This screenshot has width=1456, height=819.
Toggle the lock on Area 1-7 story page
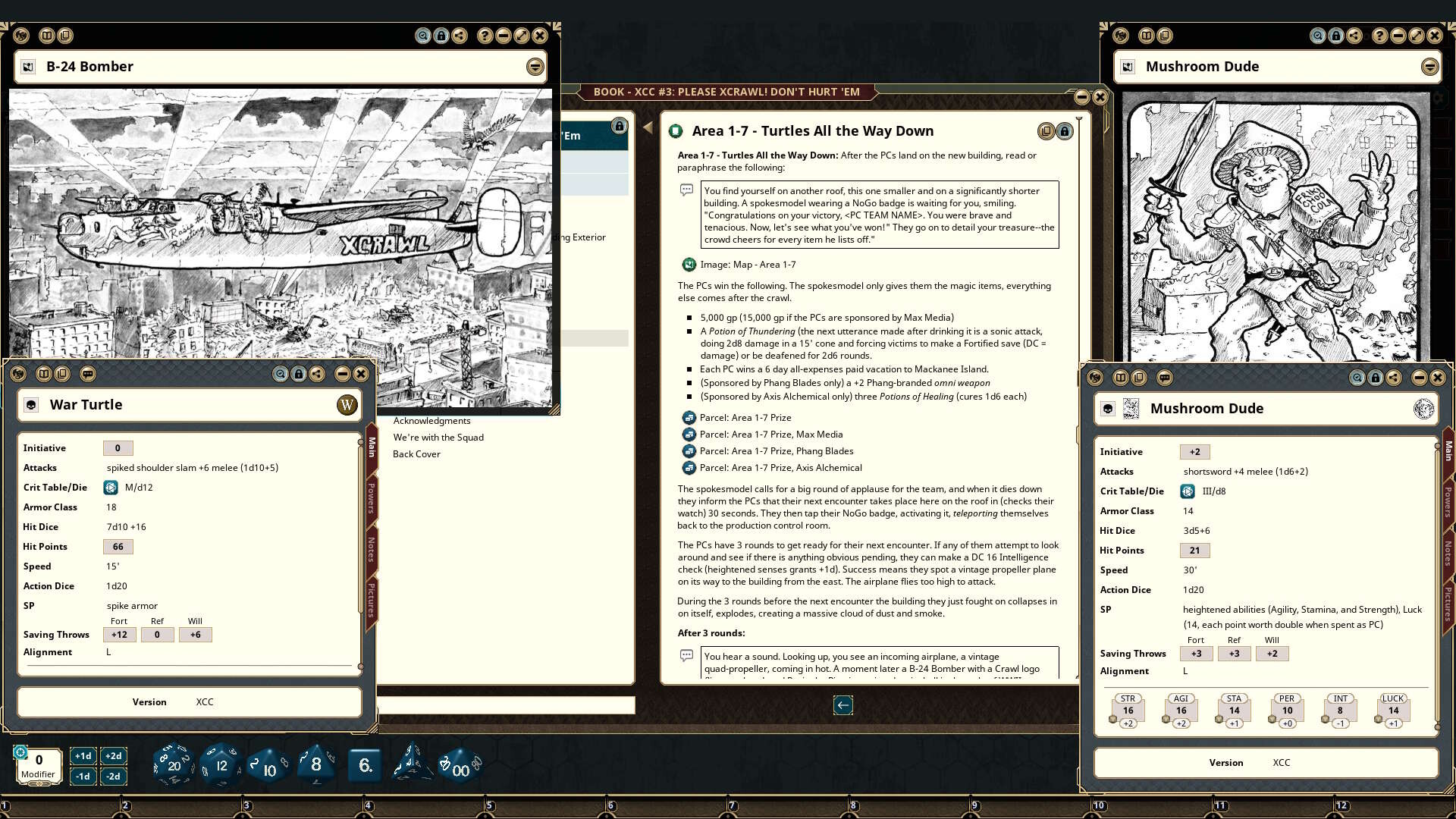1065,131
